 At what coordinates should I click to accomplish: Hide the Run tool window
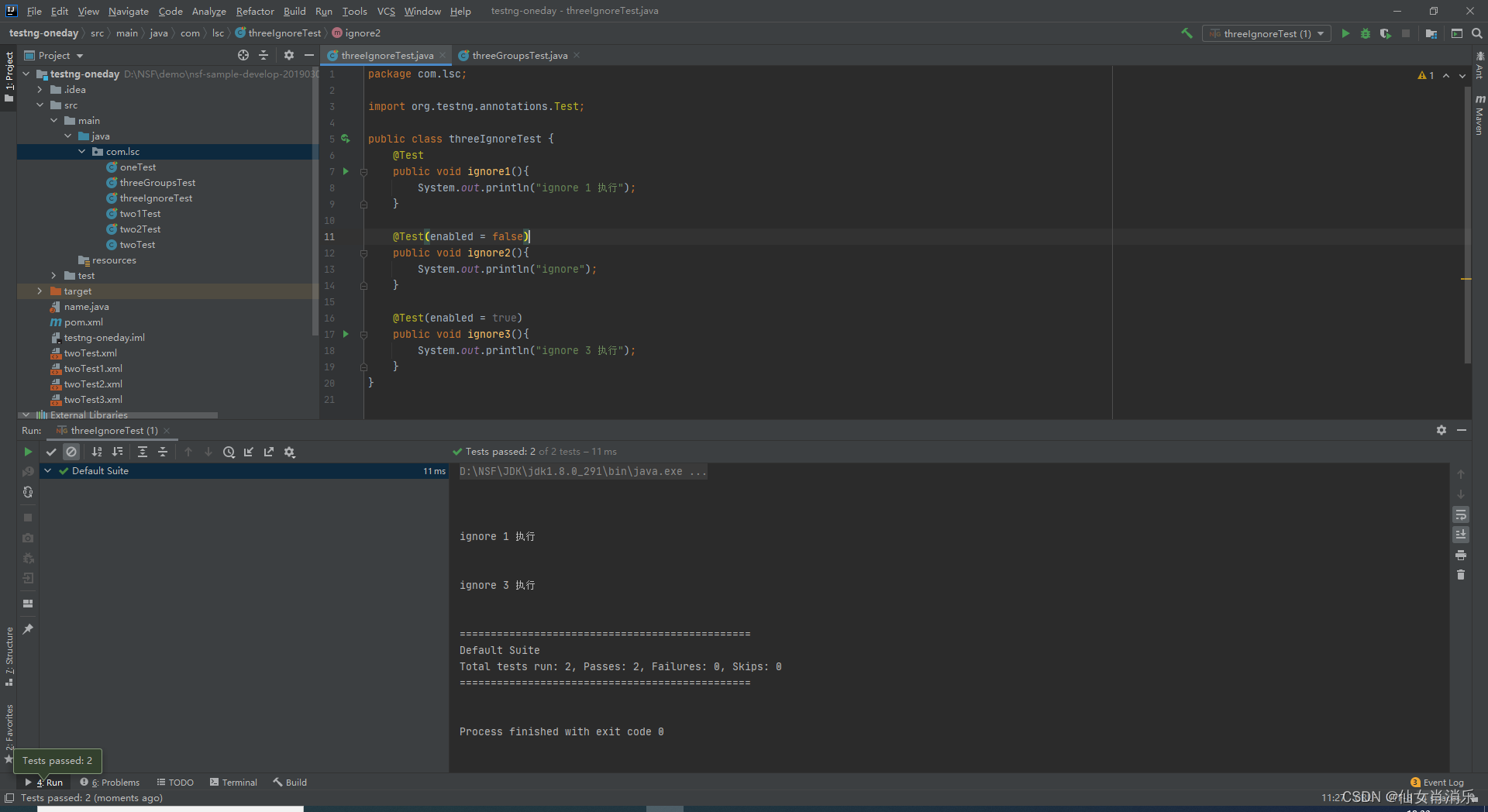coord(1462,430)
